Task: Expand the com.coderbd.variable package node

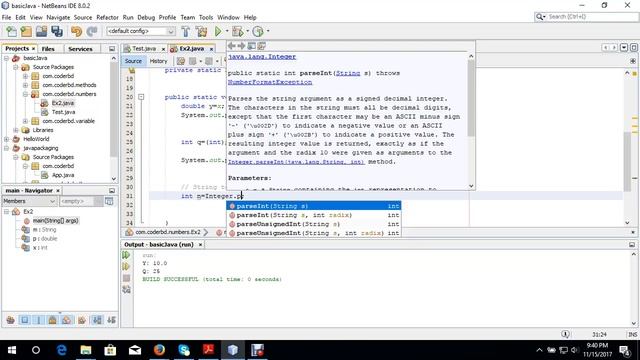Action: tap(25, 121)
